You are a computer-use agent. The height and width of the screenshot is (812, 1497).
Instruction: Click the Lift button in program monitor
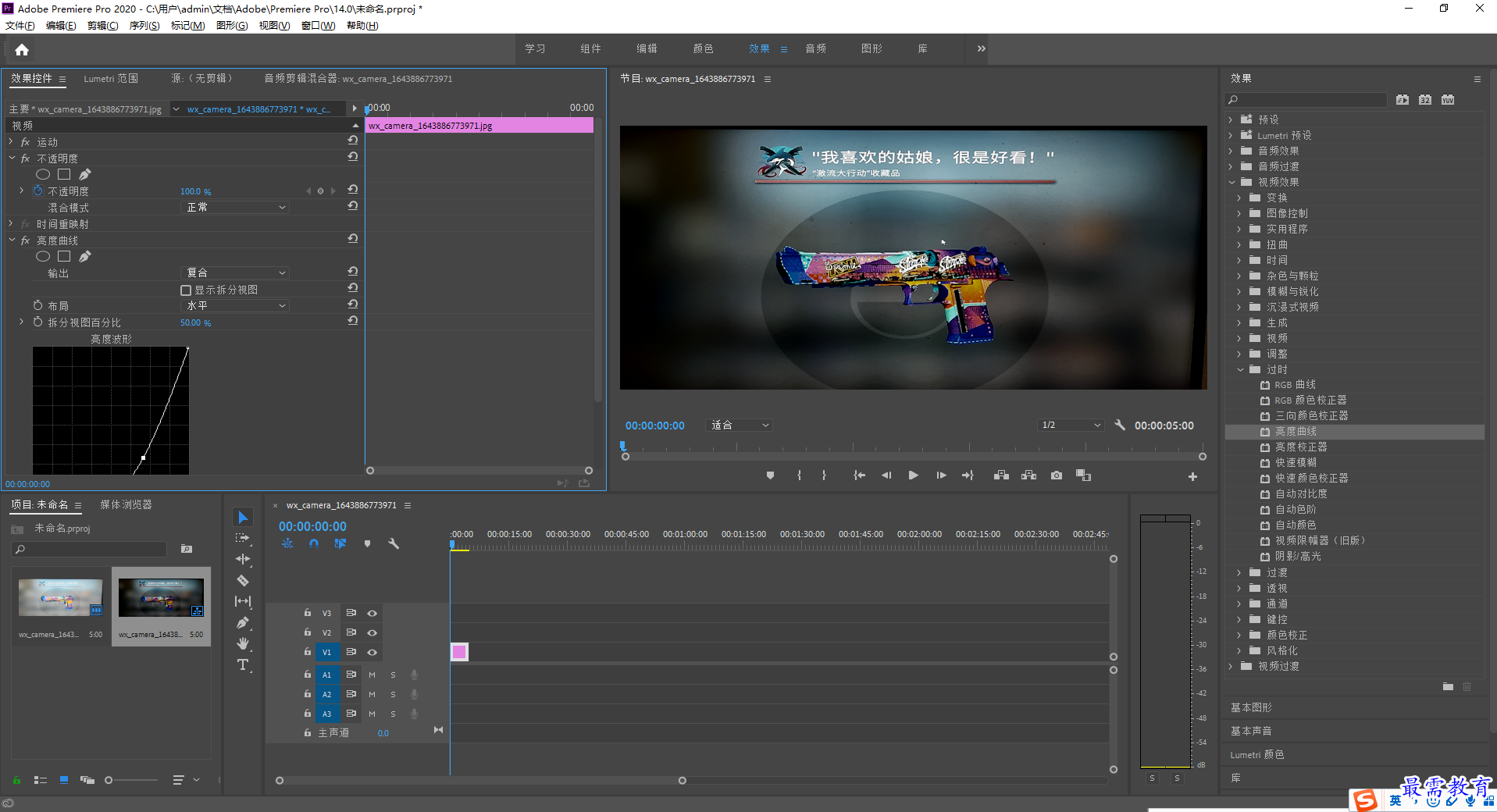click(x=1001, y=475)
